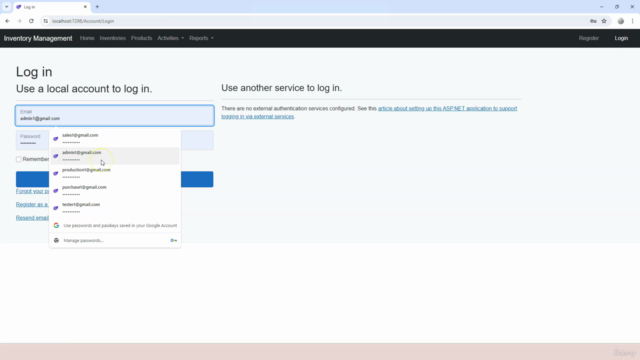Click the site icon beside purchase1@gmail.com
Screen dimensions: 640x360
pos(56,191)
